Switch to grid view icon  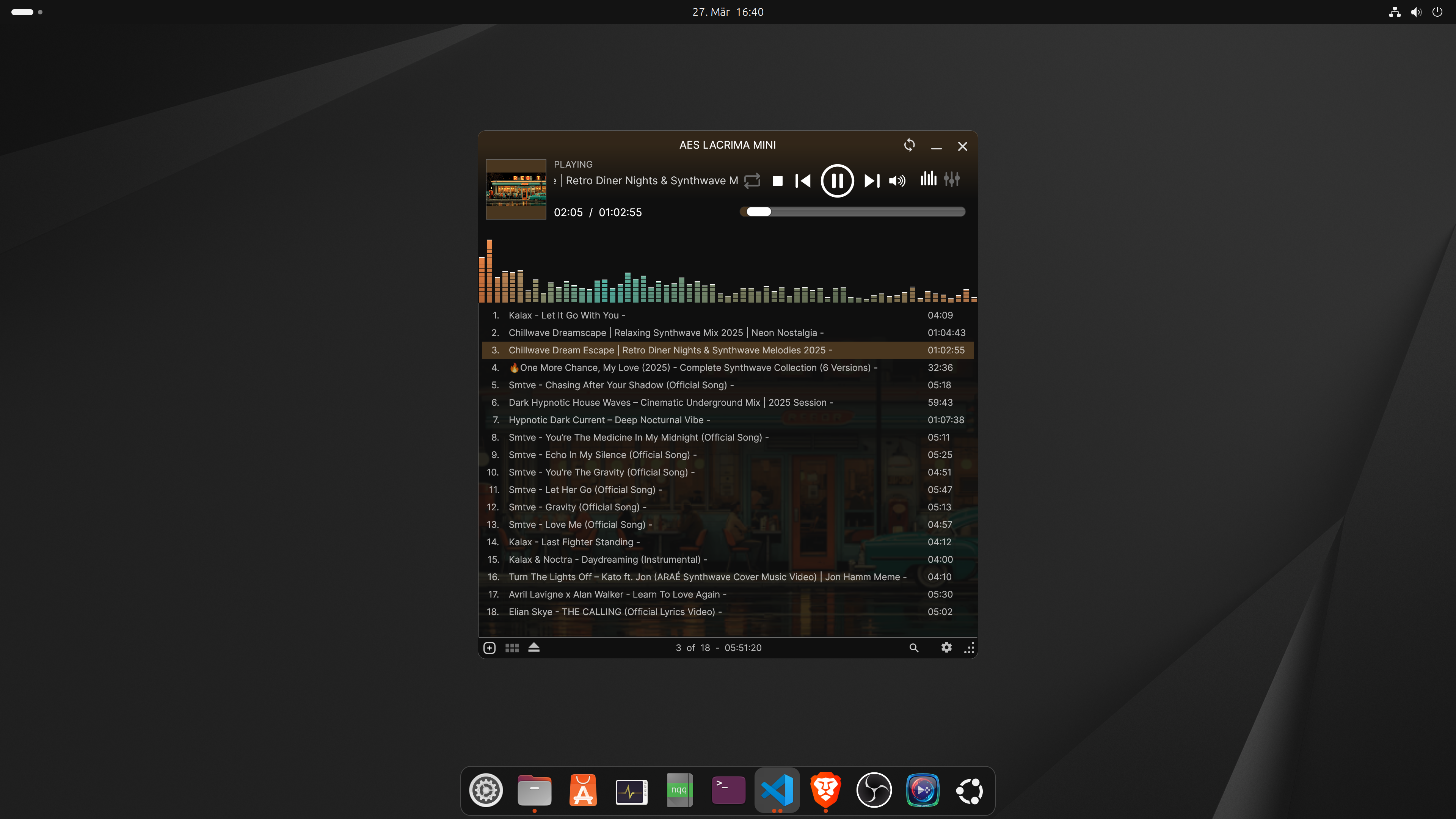[x=512, y=648]
